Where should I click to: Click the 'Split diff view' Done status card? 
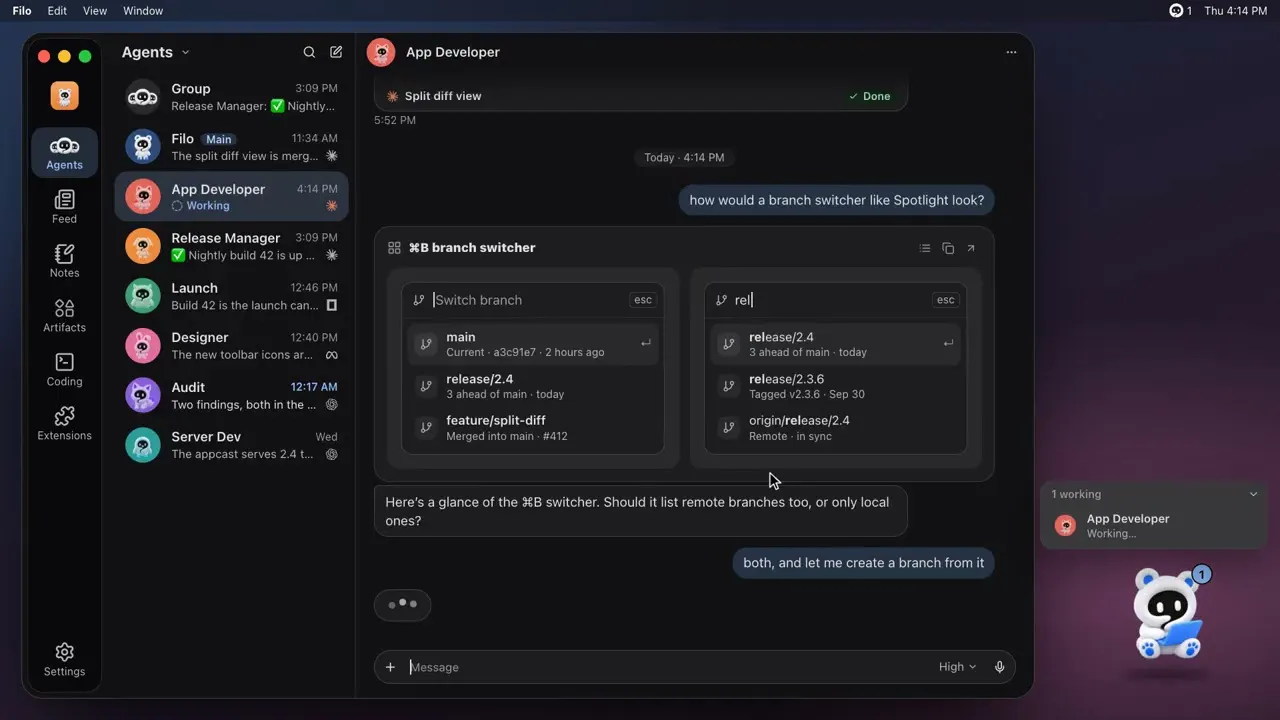[641, 96]
